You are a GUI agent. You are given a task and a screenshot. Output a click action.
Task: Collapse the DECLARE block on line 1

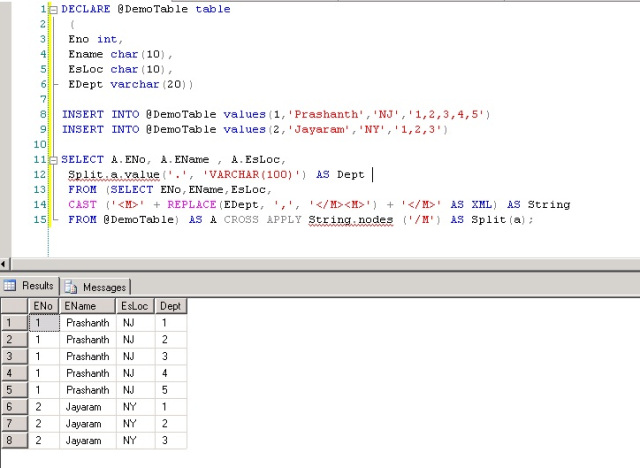[53, 10]
